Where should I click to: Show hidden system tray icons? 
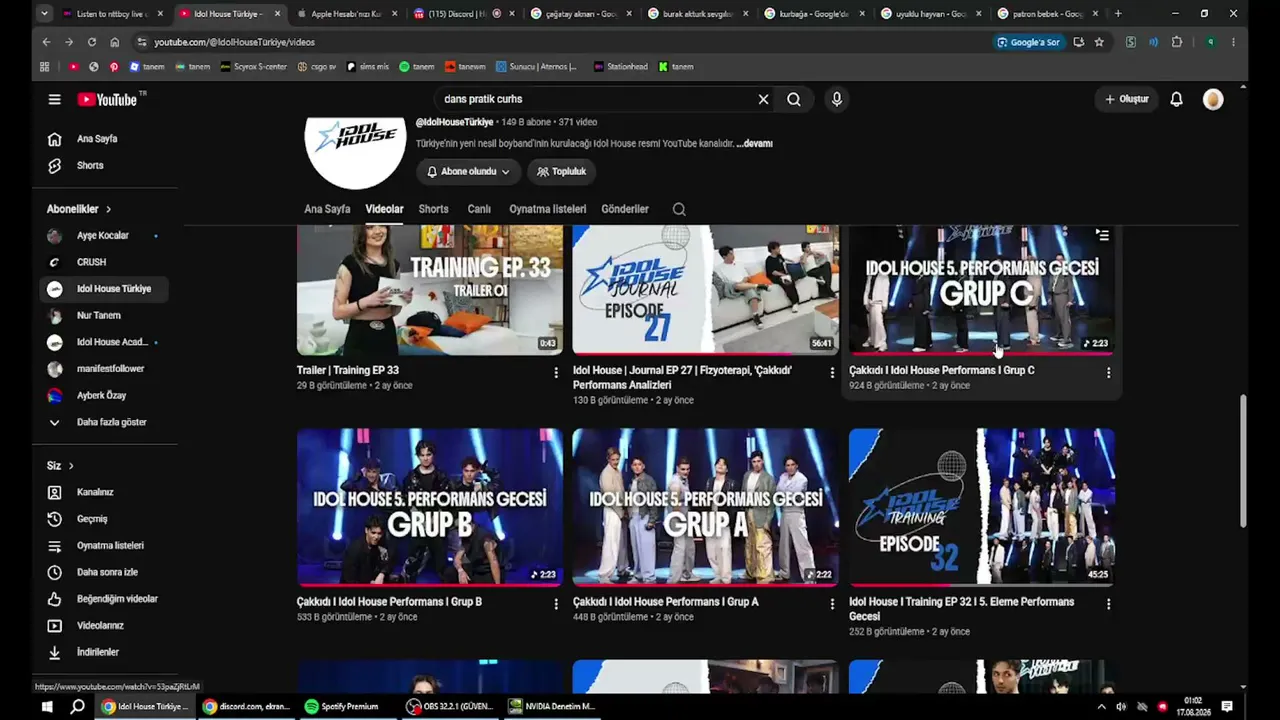pos(1101,707)
